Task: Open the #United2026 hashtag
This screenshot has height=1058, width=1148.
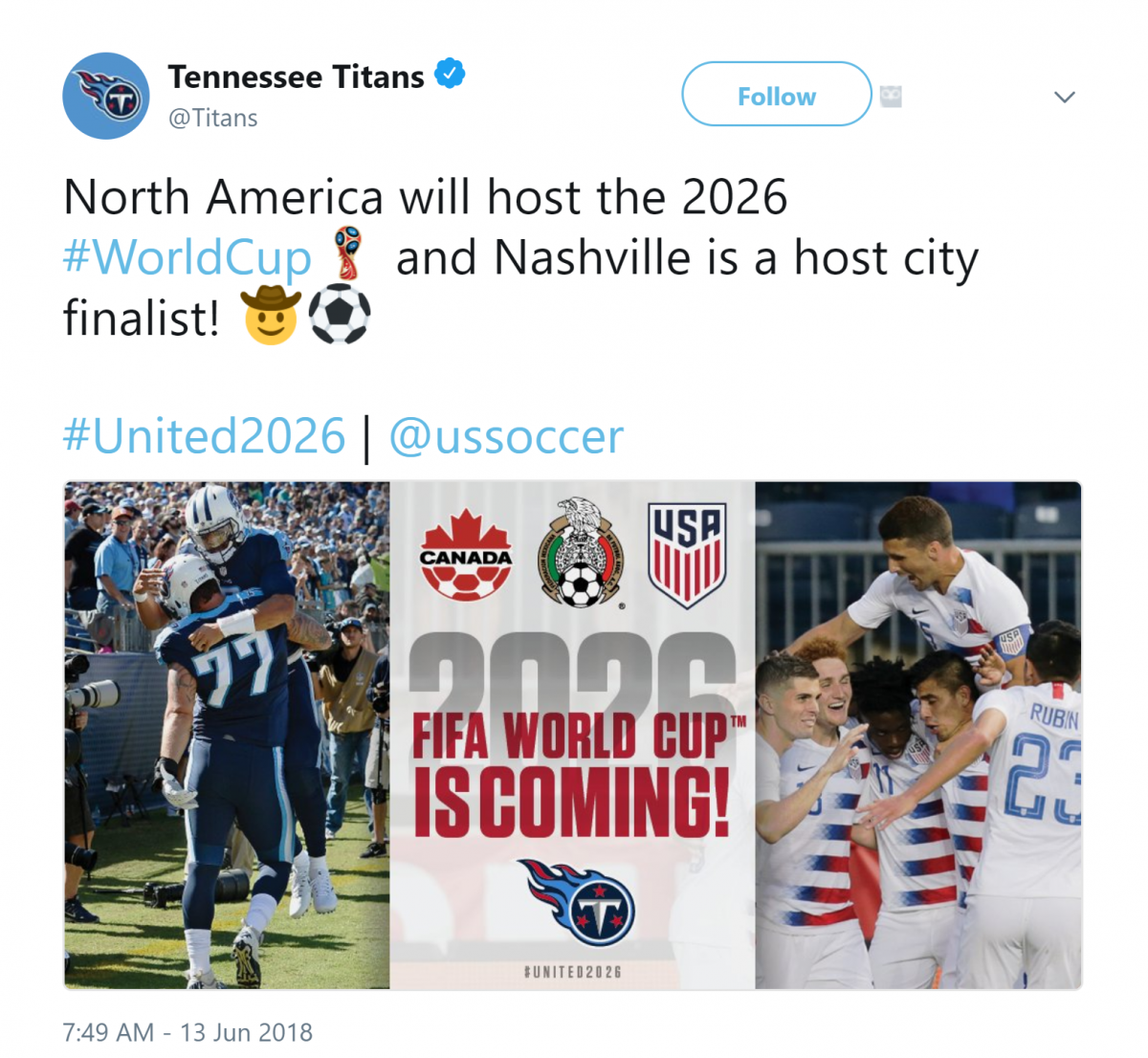Action: (204, 436)
